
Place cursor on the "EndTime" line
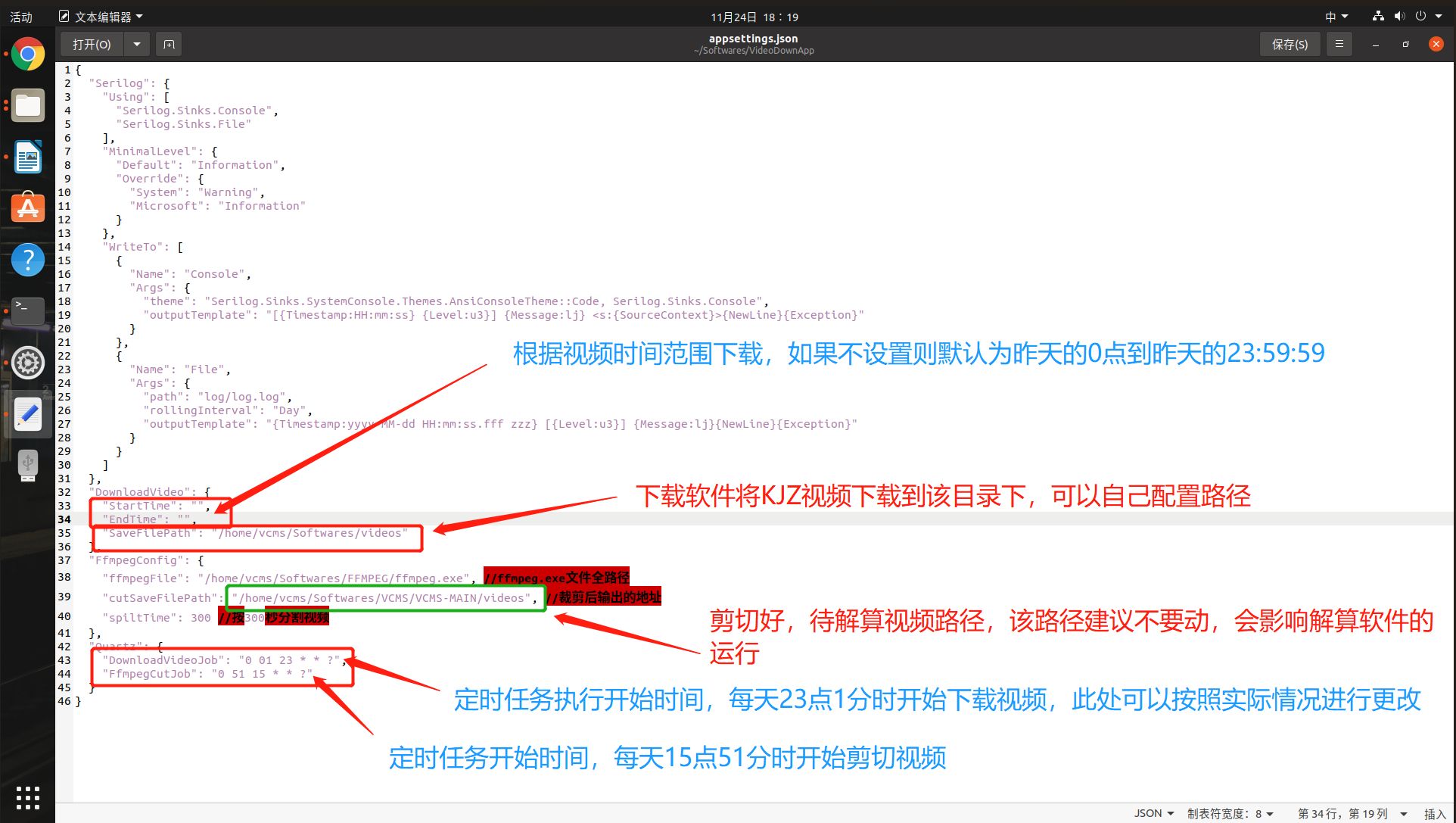[x=150, y=519]
